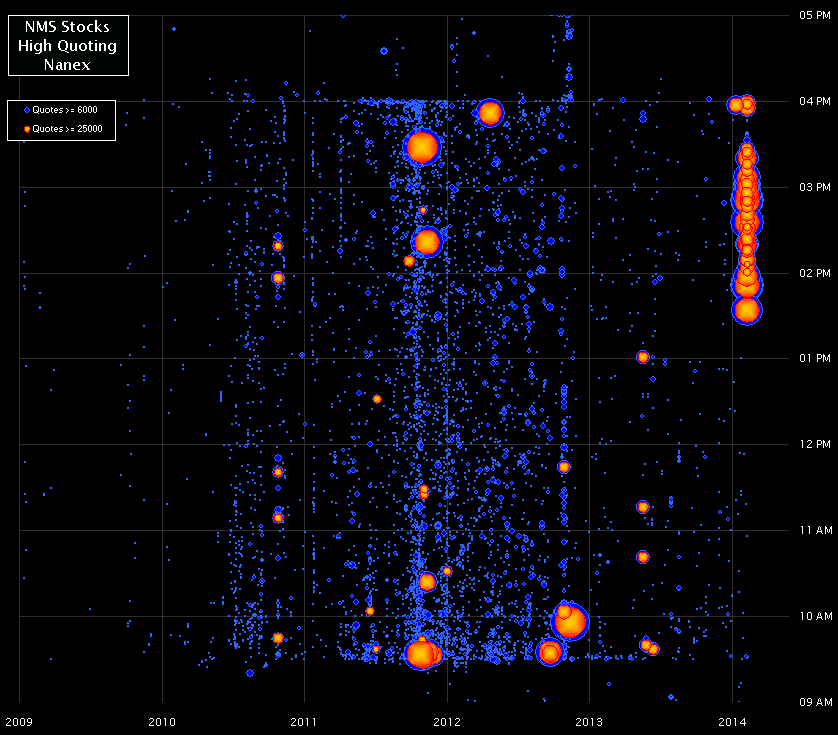This screenshot has width=838, height=735.
Task: Click the '04 PM' axis label
Action: (x=815, y=101)
